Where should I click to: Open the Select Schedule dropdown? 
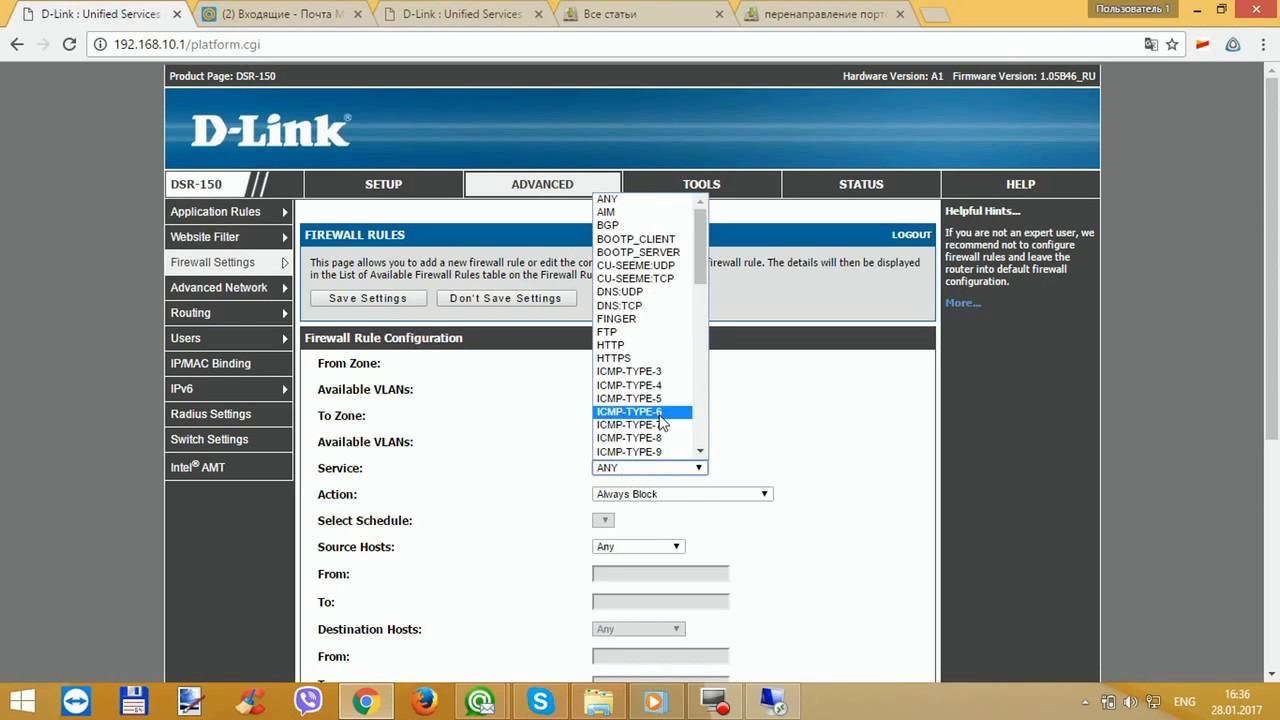[603, 520]
